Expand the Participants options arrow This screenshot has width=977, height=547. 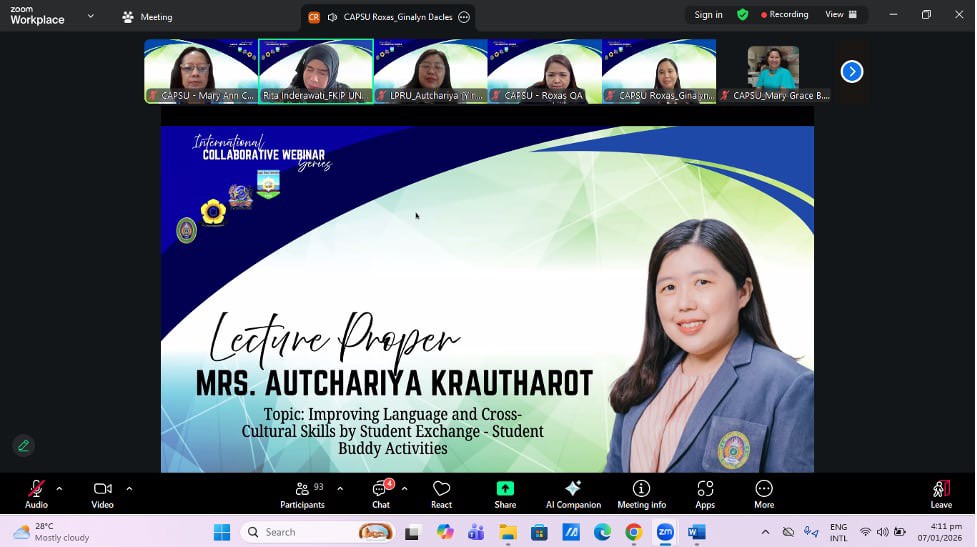click(x=340, y=489)
